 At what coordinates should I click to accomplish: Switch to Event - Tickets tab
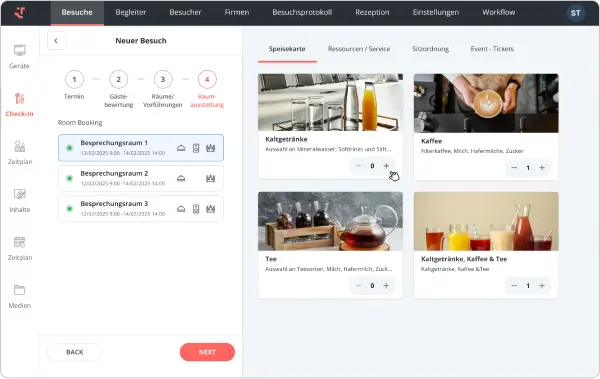tap(492, 49)
